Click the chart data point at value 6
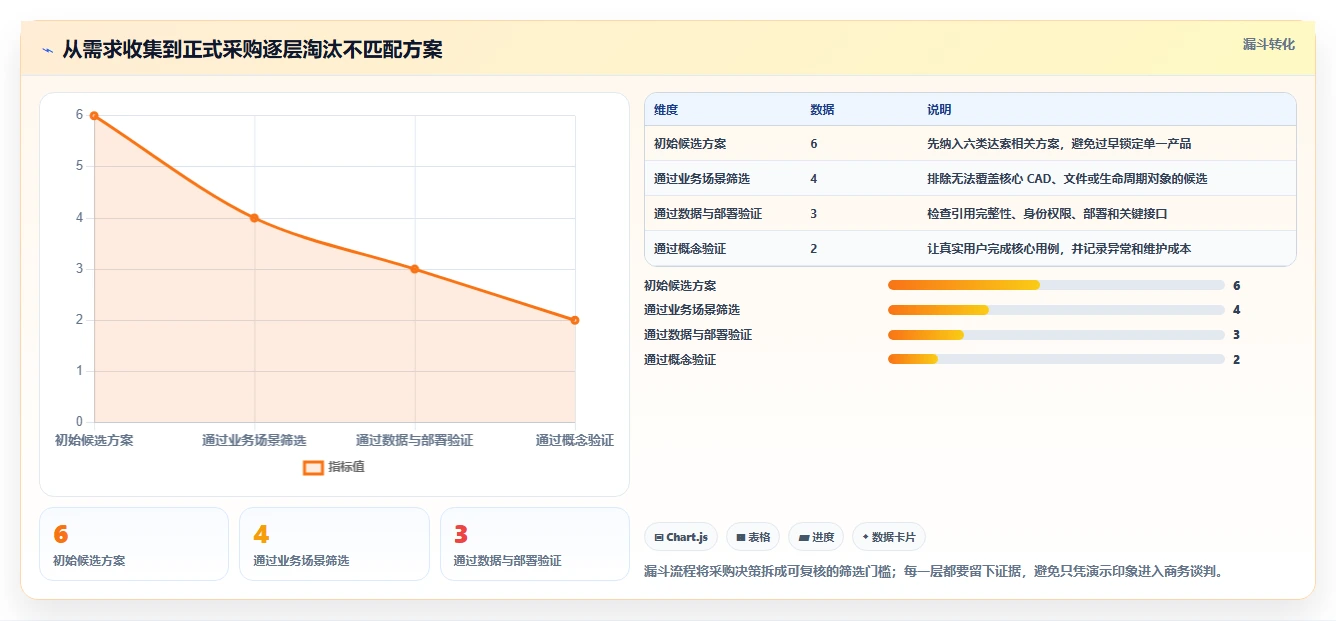The height and width of the screenshot is (621, 1336). click(x=94, y=115)
